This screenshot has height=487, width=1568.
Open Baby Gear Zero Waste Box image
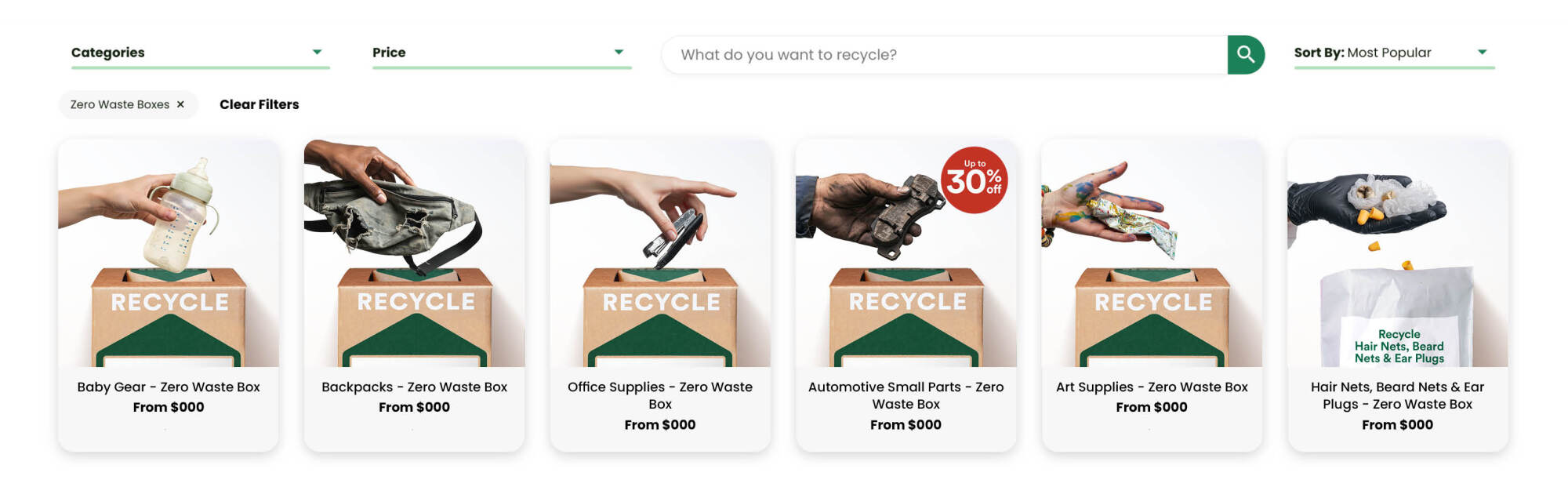pyautogui.click(x=169, y=253)
